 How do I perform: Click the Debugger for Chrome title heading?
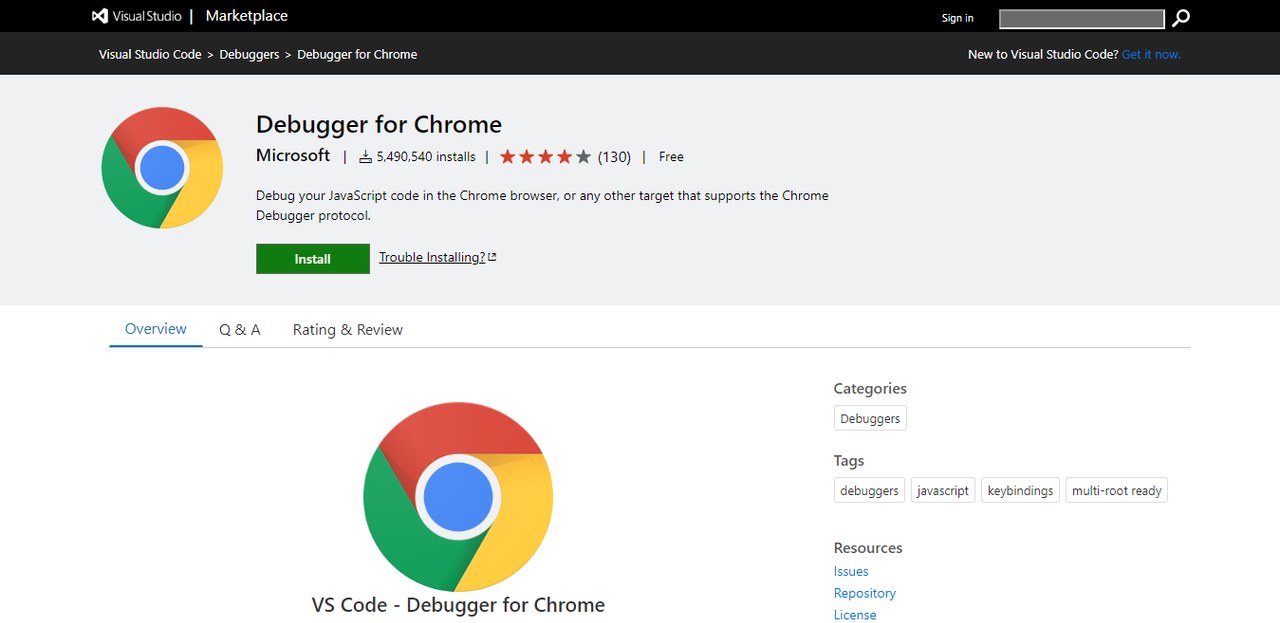click(x=379, y=124)
